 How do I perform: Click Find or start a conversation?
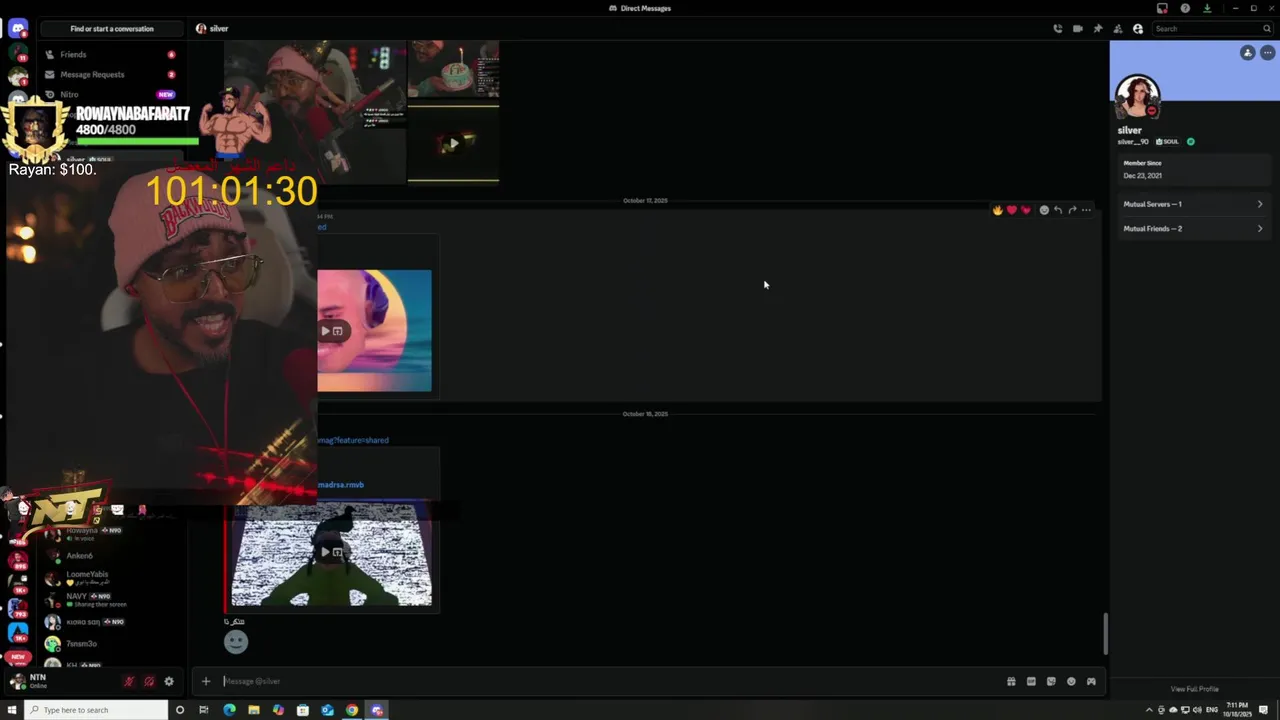(112, 29)
